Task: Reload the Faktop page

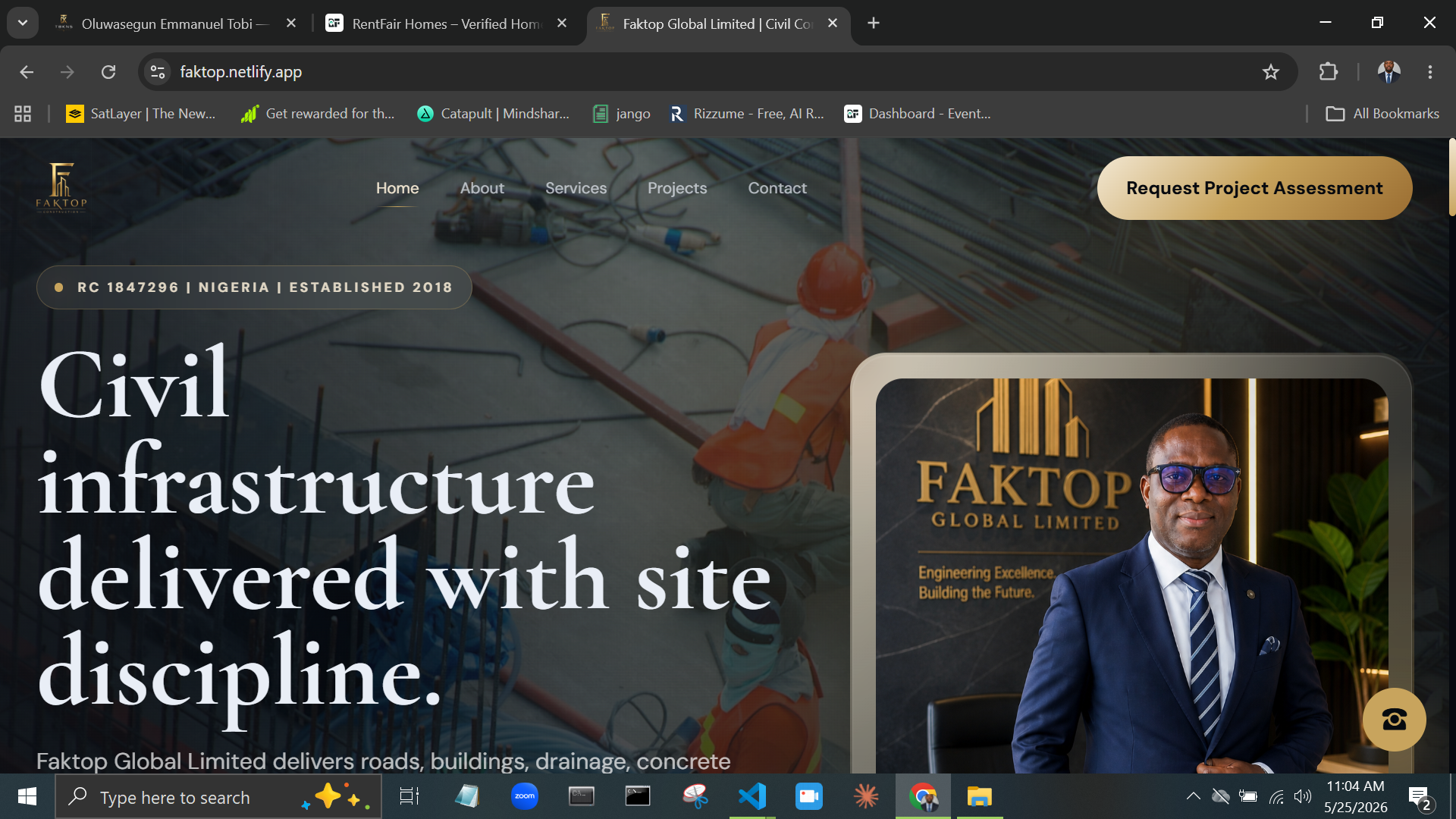Action: click(108, 72)
